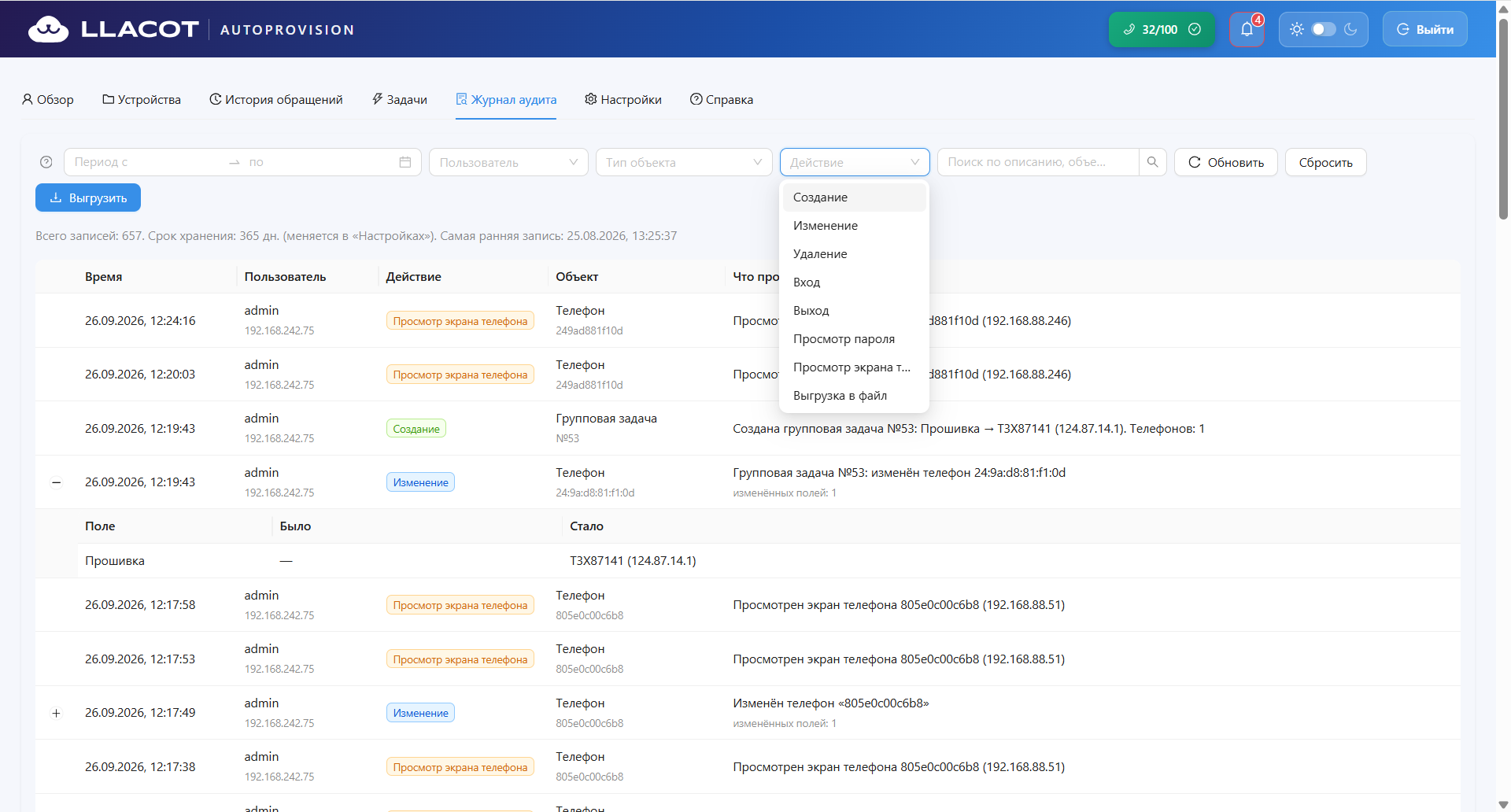The height and width of the screenshot is (812, 1511).
Task: Select Выгрузка в файл option
Action: tap(855, 396)
